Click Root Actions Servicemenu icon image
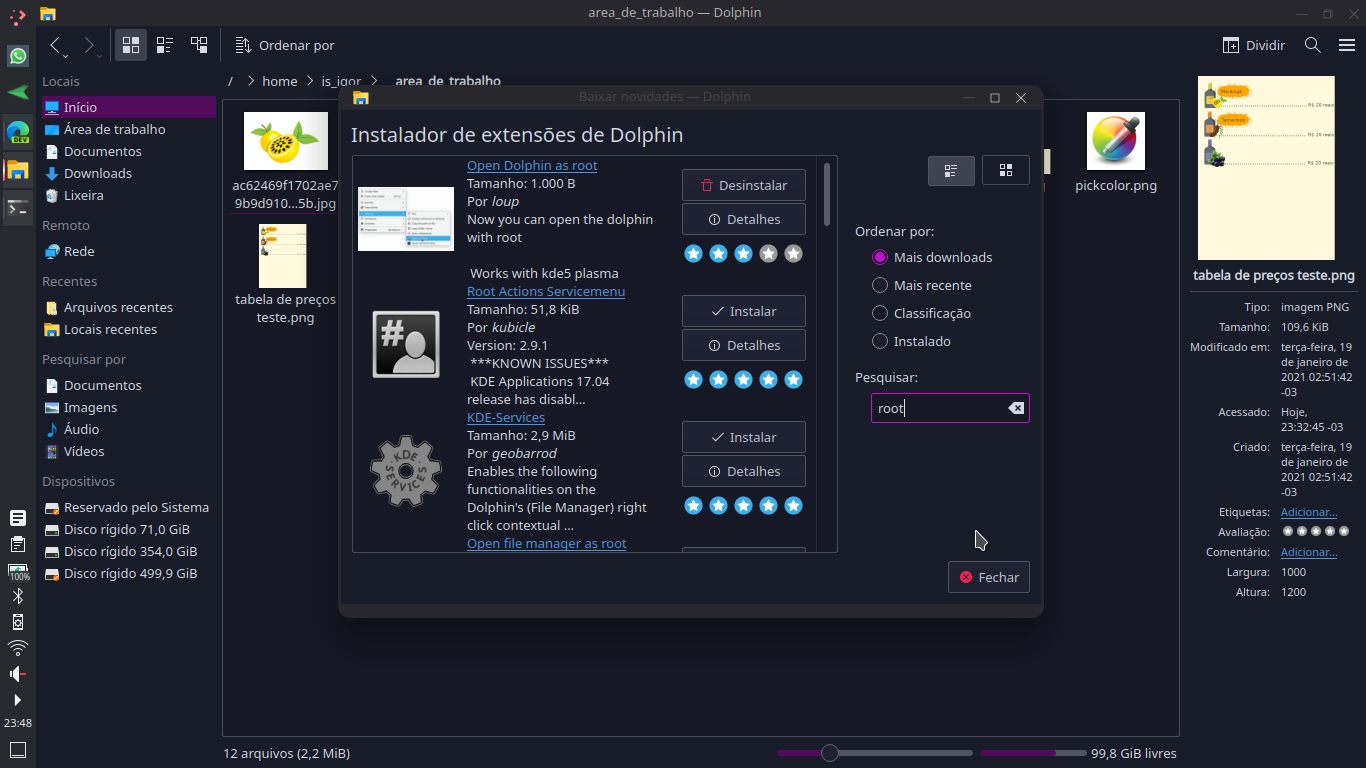1366x768 pixels. point(406,344)
